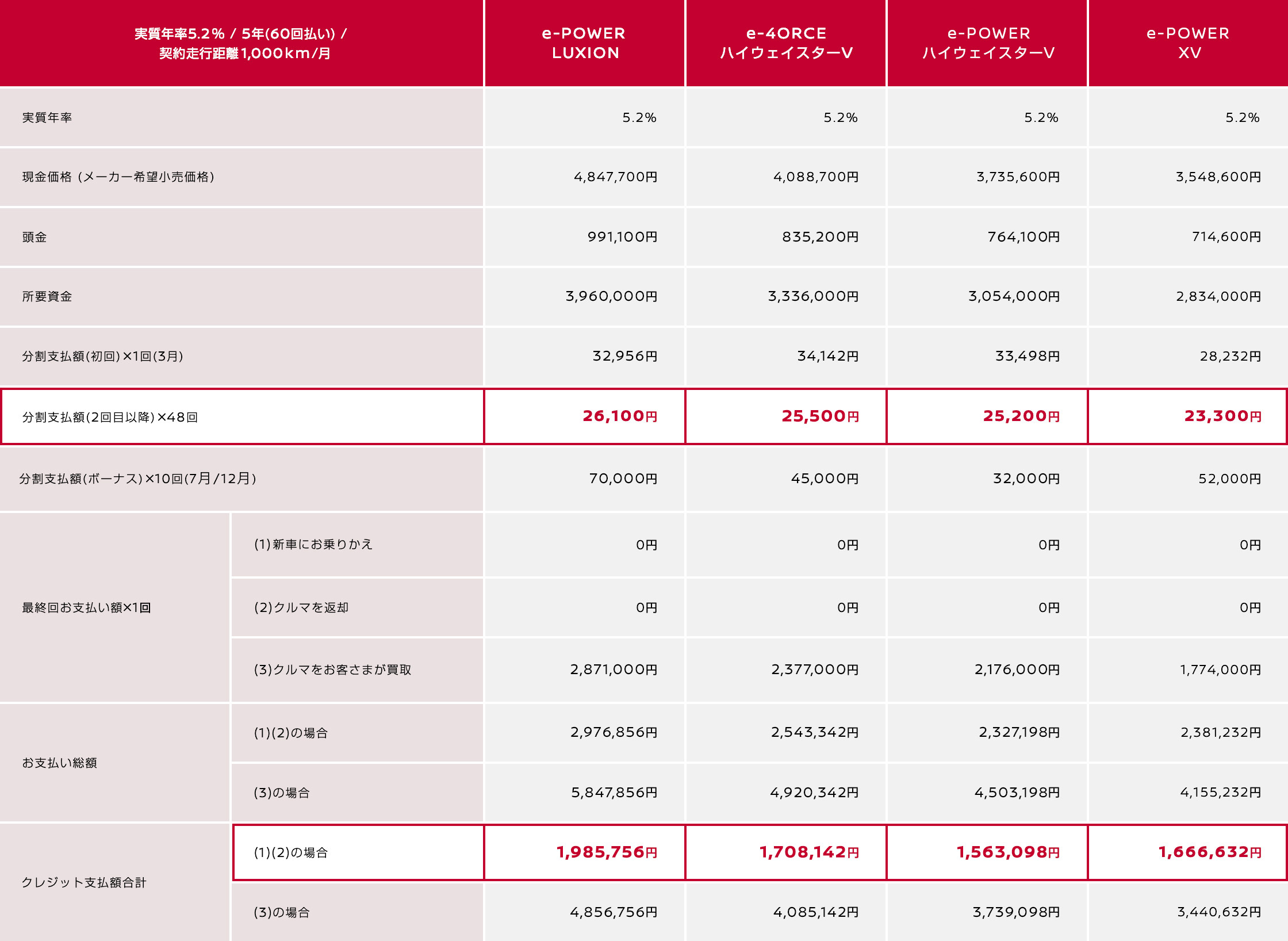
Task: Click the 70,000円 bonus payment value
Action: 623,479
